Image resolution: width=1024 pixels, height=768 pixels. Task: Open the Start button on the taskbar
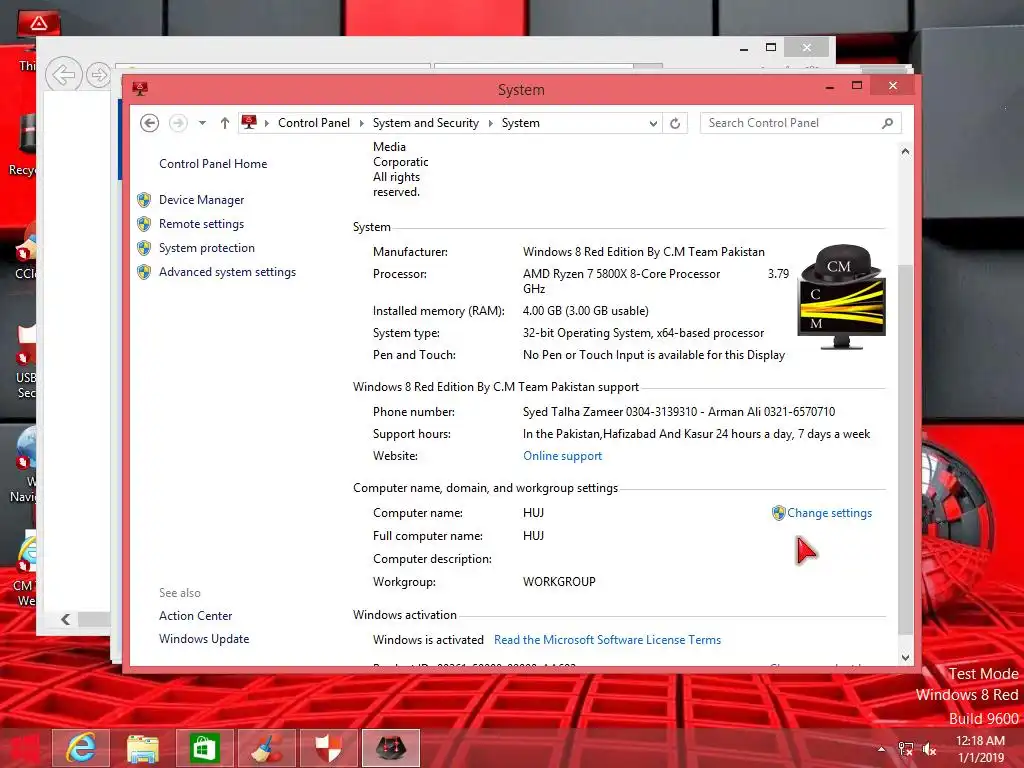click(24, 748)
